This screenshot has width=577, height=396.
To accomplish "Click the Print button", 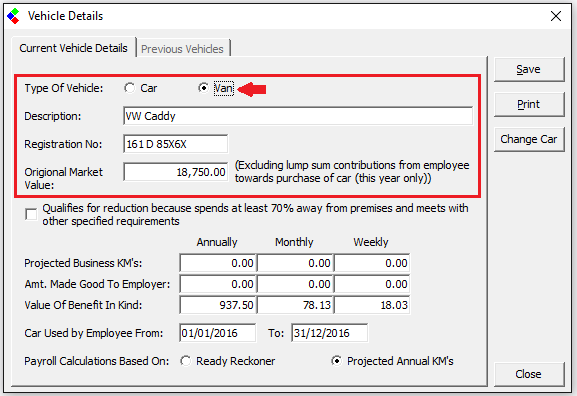I will 528,104.
